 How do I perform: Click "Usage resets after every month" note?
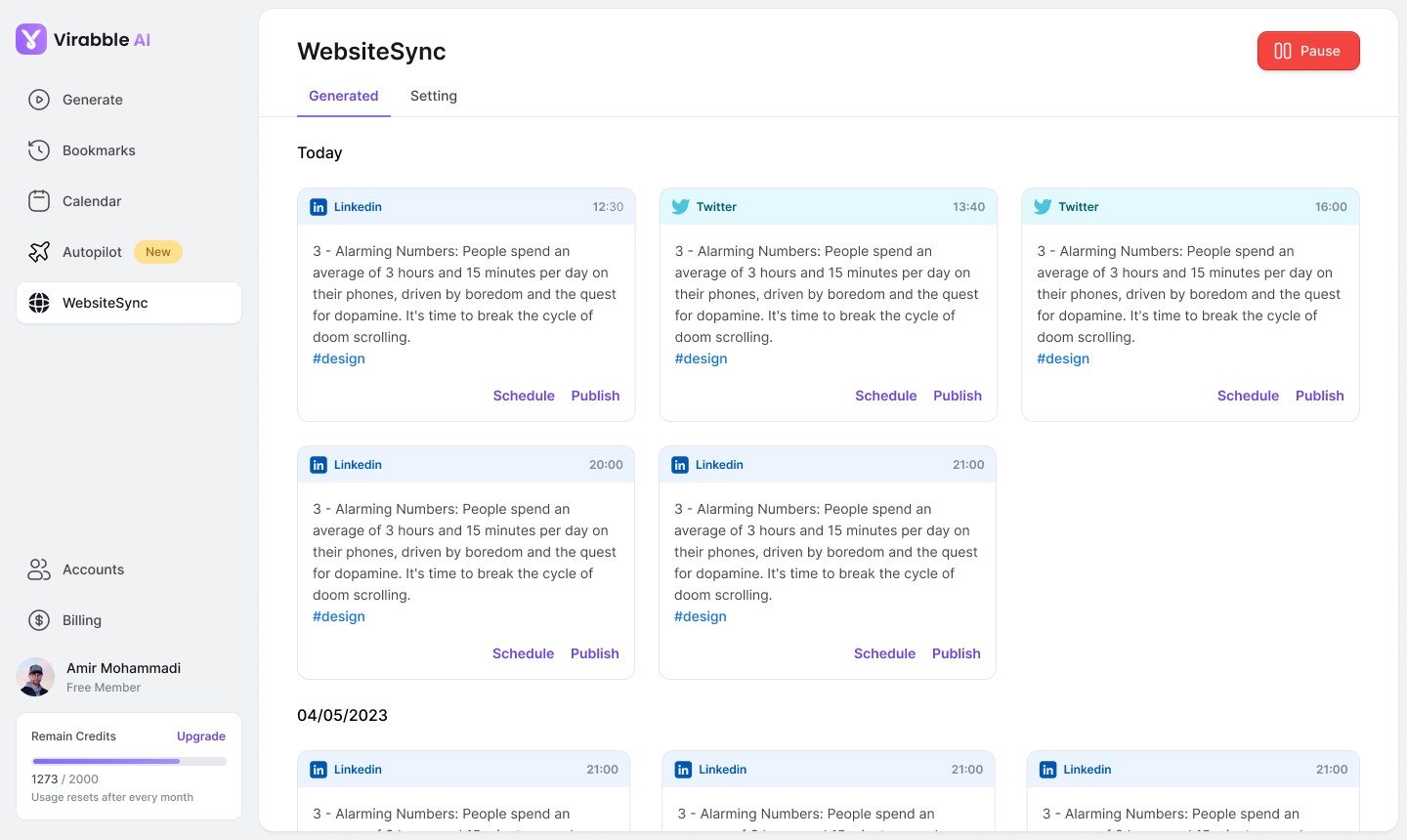112,797
